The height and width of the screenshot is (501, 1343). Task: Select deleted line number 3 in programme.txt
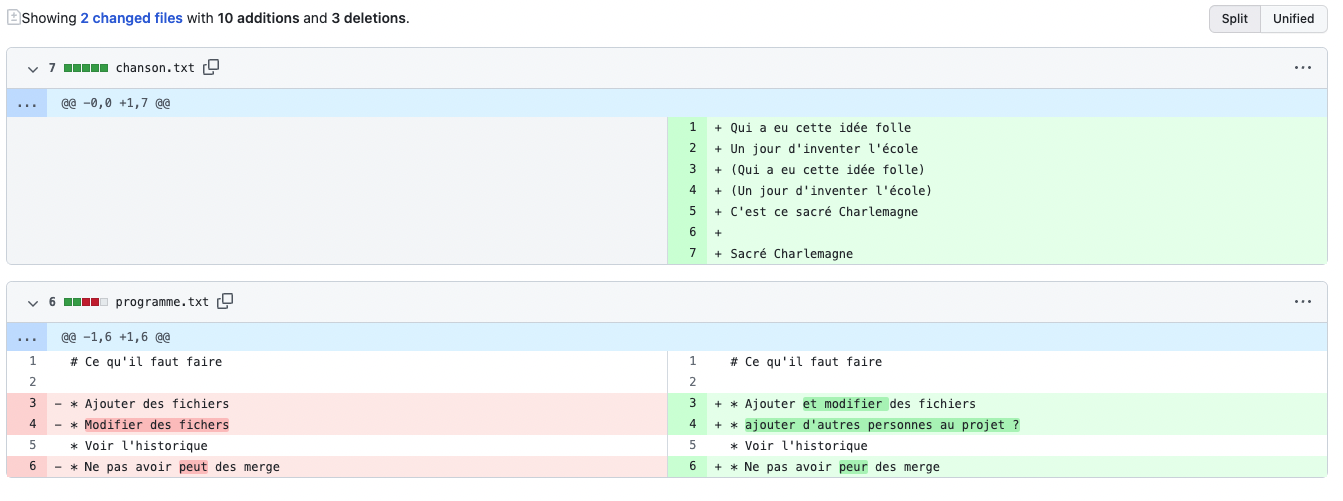pyautogui.click(x=32, y=404)
